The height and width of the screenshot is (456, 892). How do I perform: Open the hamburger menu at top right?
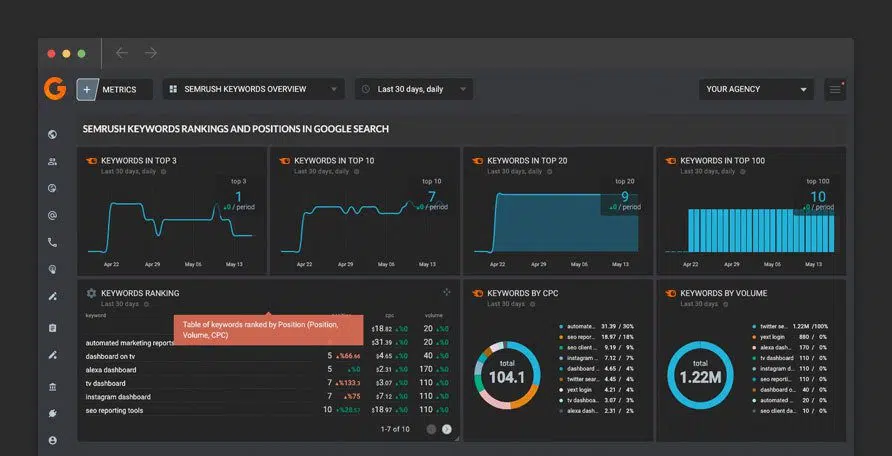[835, 89]
